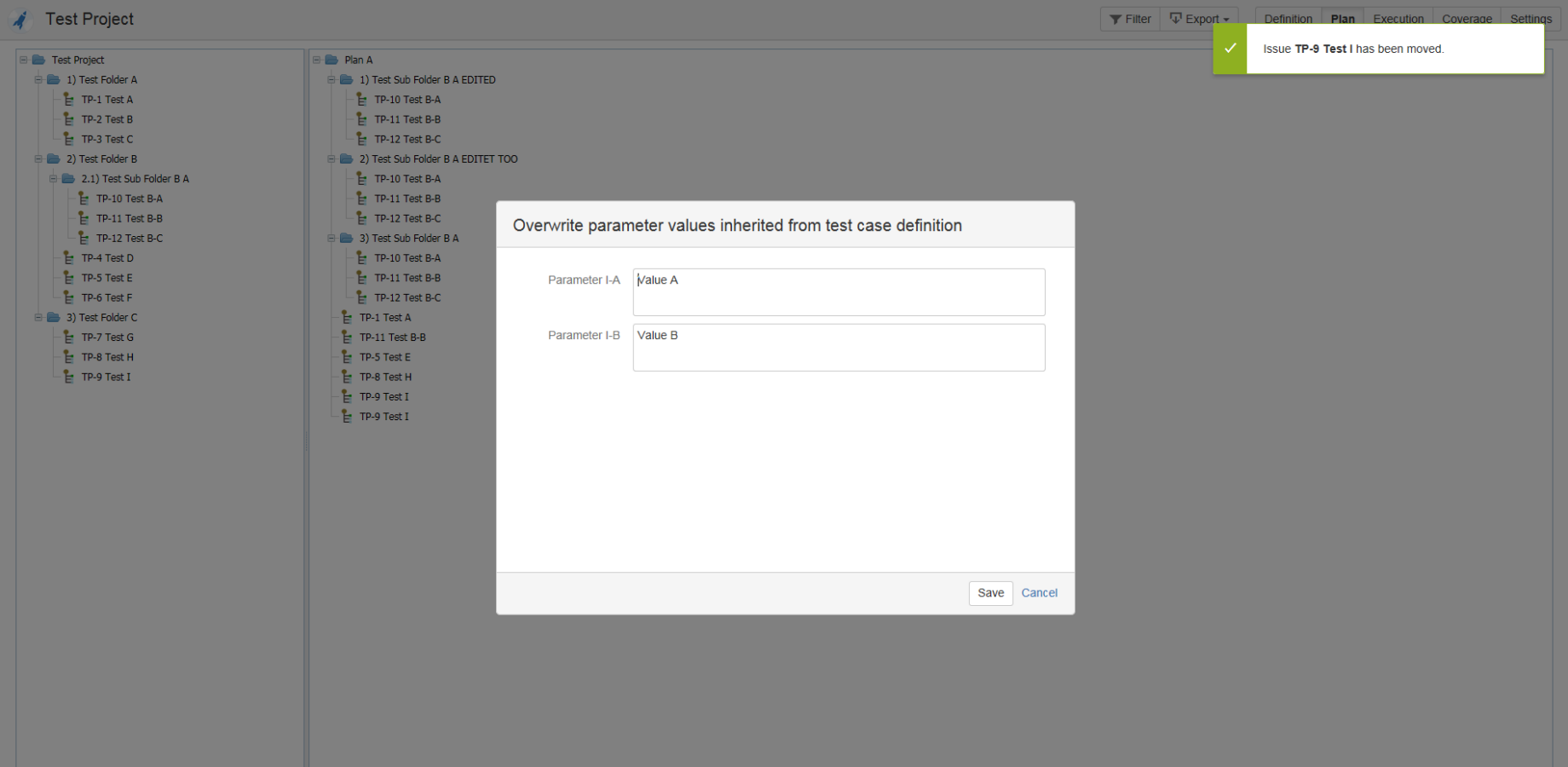Collapse 2.1) Test Sub Folder B A
This screenshot has width=1568, height=767.
pyautogui.click(x=54, y=179)
